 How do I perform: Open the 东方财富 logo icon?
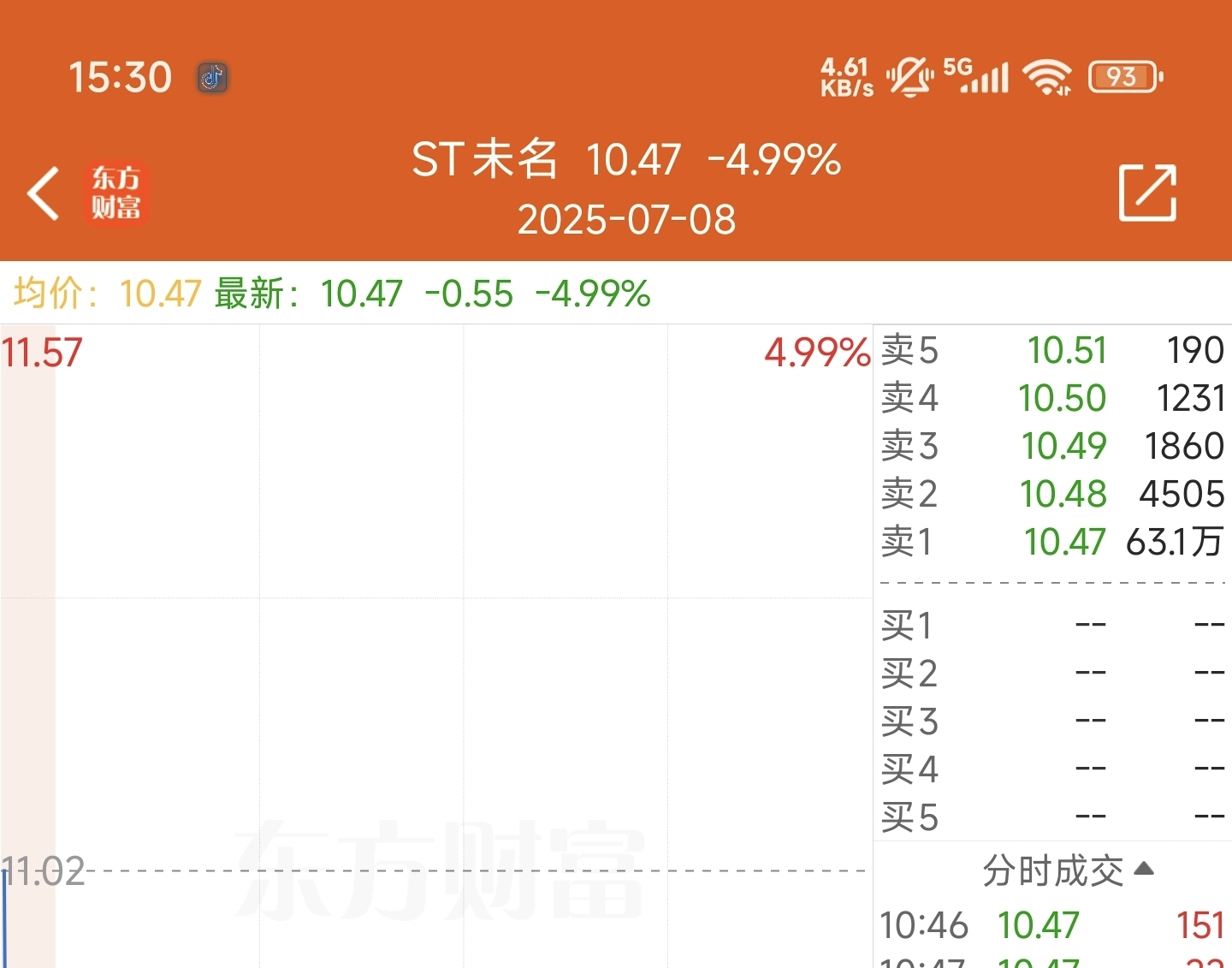pos(116,193)
